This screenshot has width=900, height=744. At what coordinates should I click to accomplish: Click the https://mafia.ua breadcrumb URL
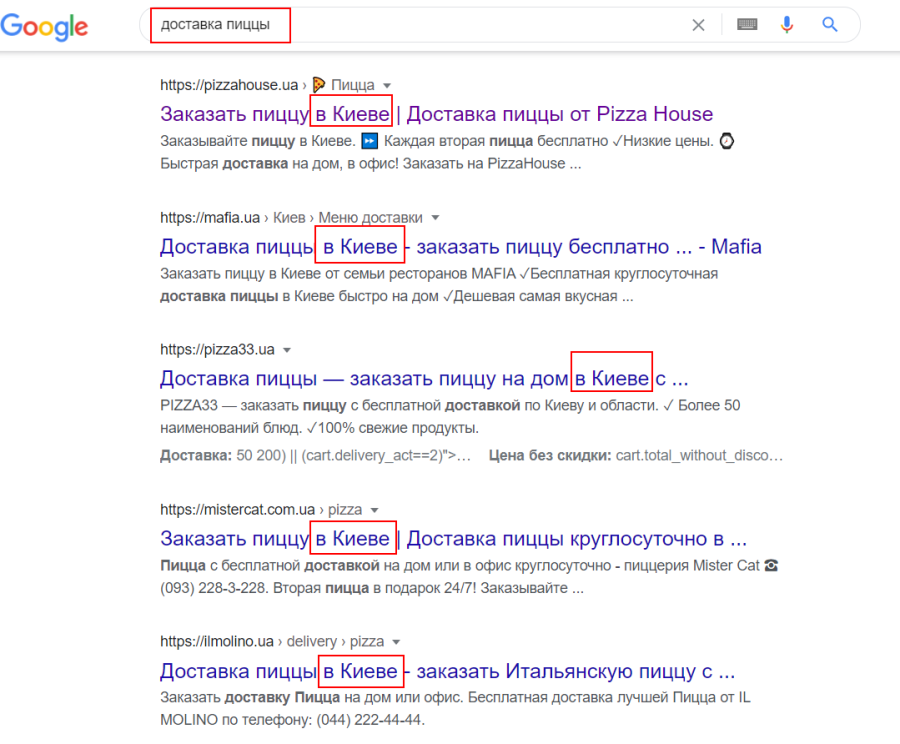(210, 218)
